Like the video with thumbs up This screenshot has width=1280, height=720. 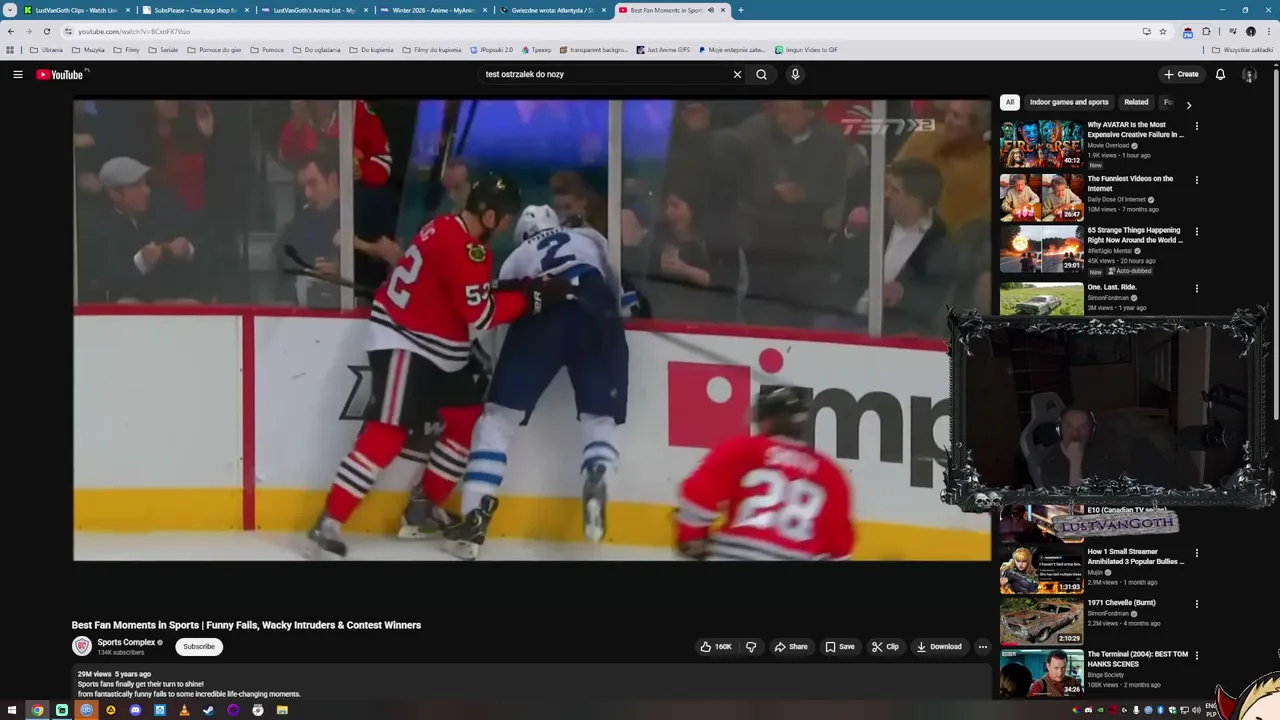(x=716, y=647)
